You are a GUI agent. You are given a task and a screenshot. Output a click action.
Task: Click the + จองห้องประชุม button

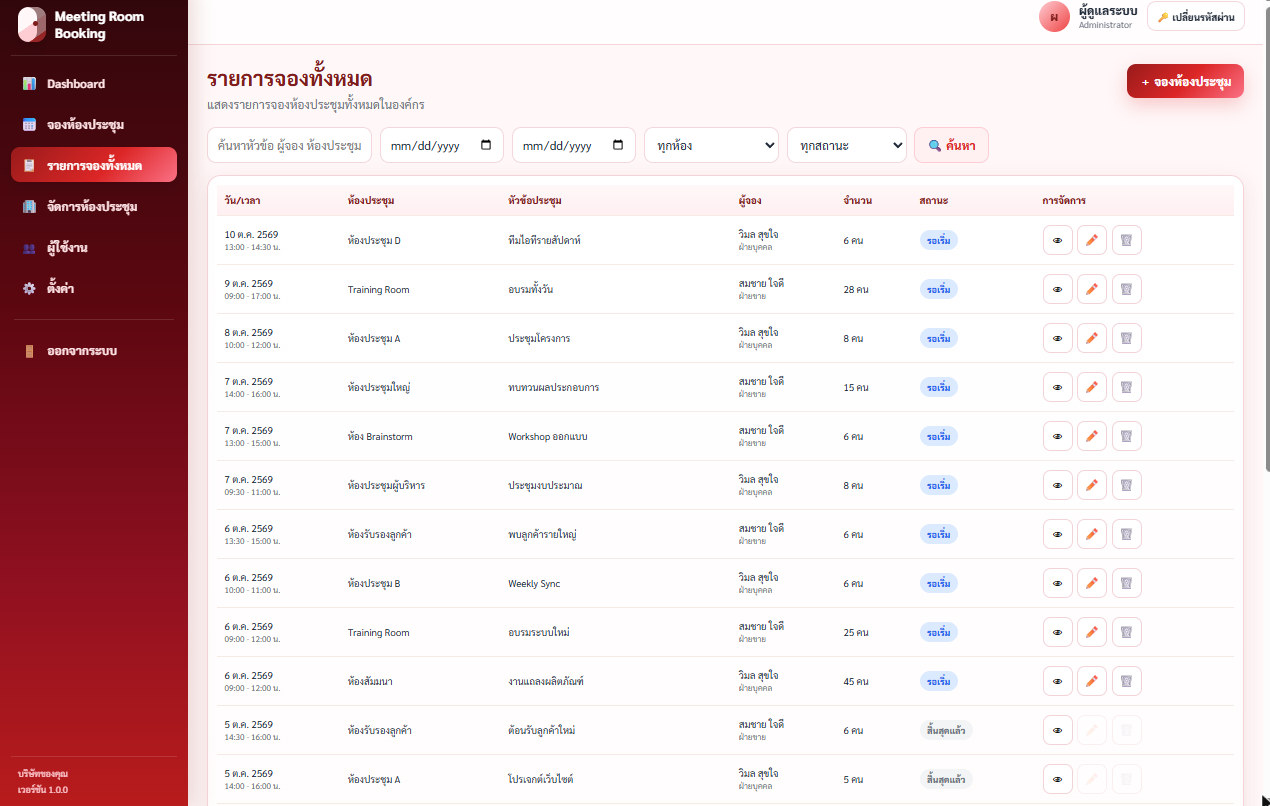(x=1185, y=81)
